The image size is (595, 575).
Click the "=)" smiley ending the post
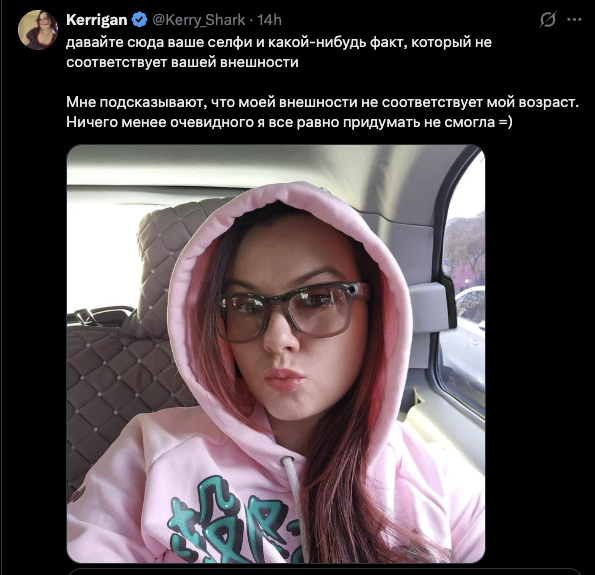505,122
